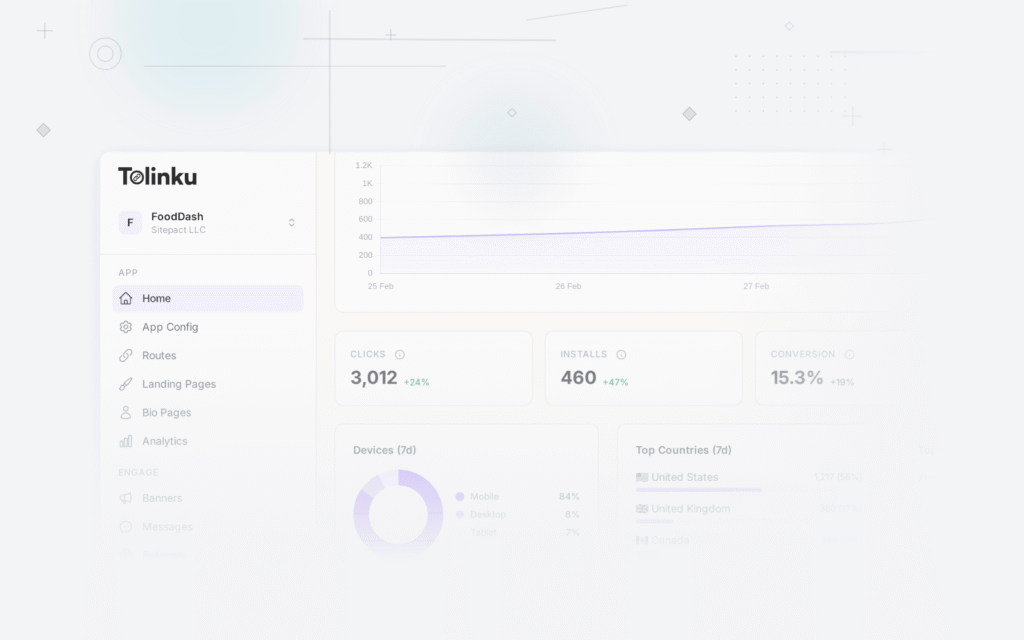The image size is (1024, 640).
Task: Click the Routes chain-link icon
Action: (x=125, y=355)
